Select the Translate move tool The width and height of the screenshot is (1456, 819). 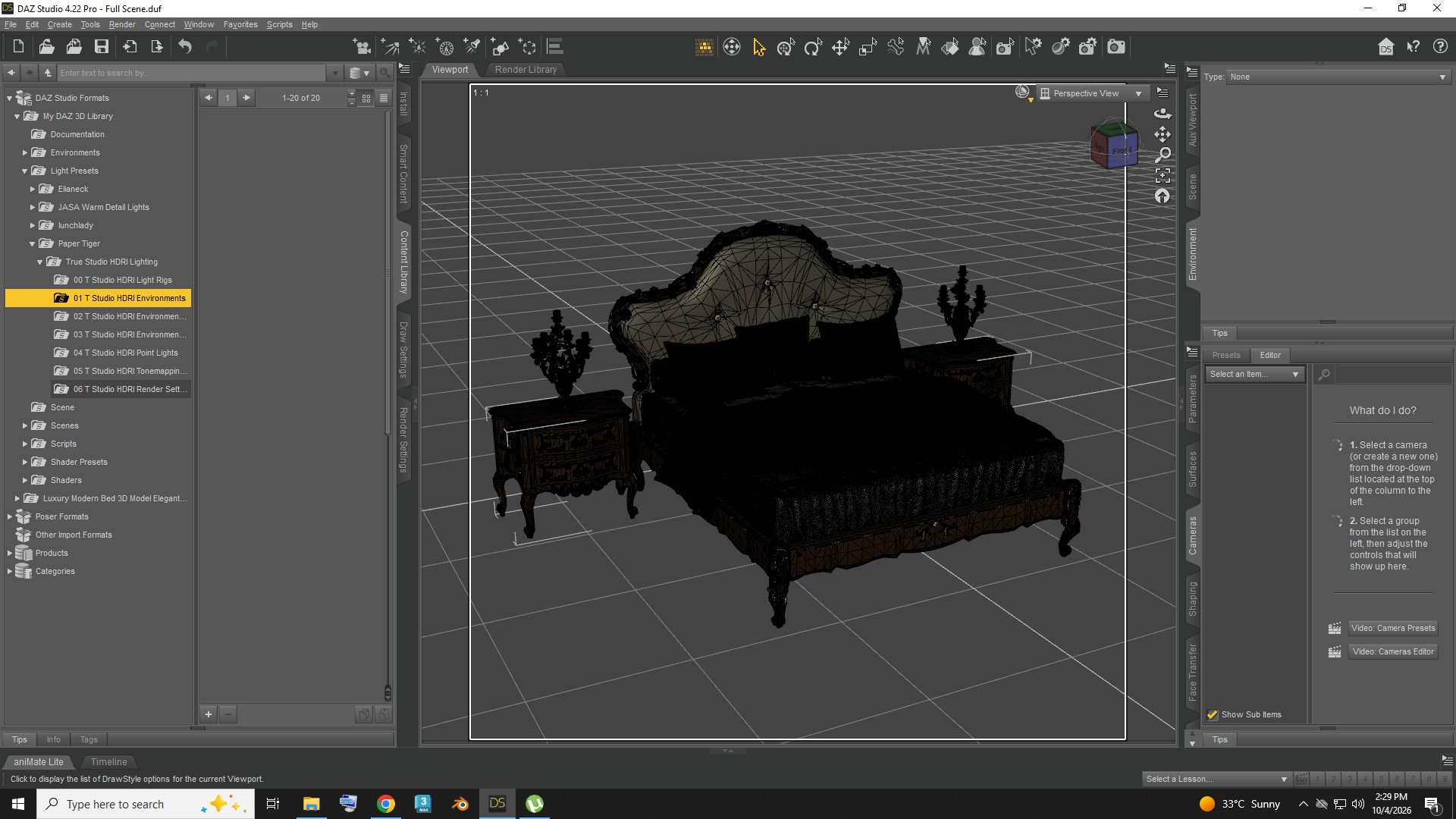coord(840,47)
